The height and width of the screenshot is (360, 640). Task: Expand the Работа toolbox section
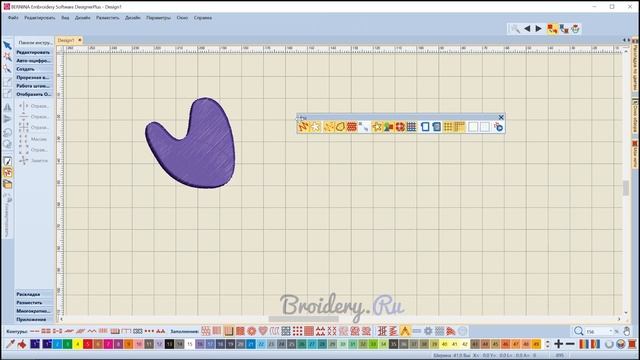(x=34, y=86)
